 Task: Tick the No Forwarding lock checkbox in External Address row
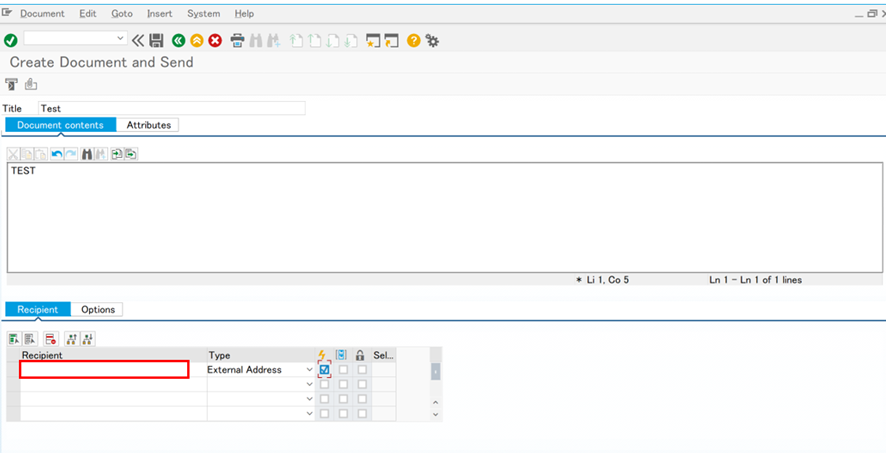coord(362,369)
